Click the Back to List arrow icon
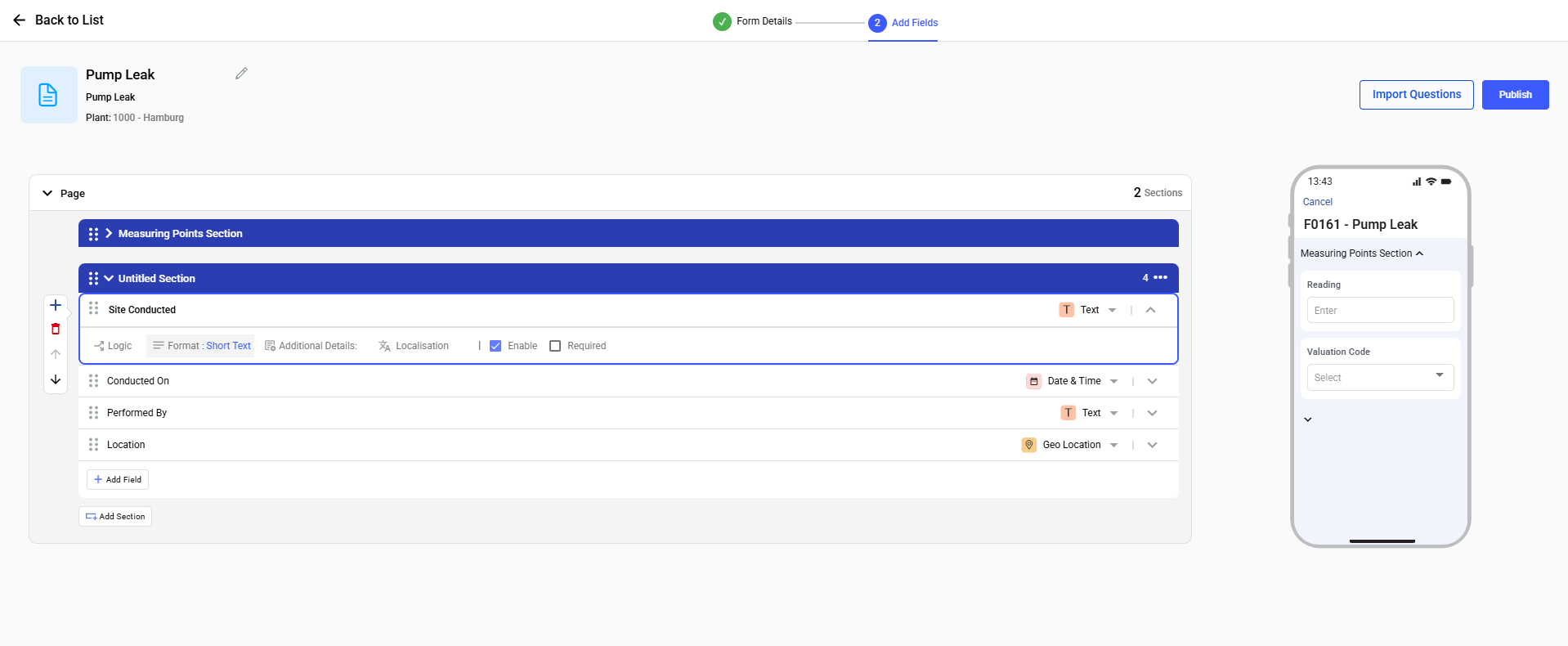This screenshot has width=1568, height=646. 20,20
